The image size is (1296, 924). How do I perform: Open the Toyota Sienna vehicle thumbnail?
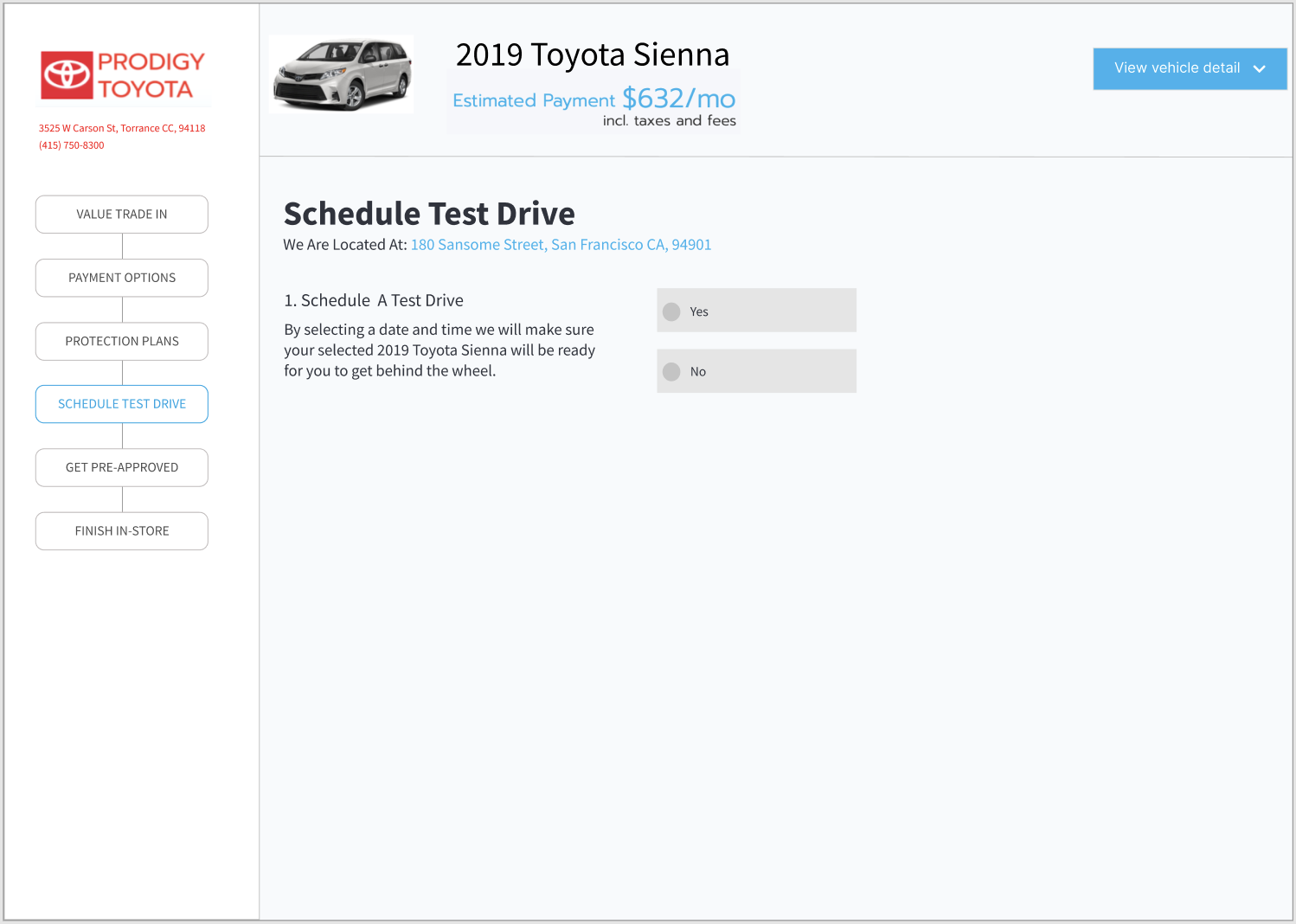342,74
